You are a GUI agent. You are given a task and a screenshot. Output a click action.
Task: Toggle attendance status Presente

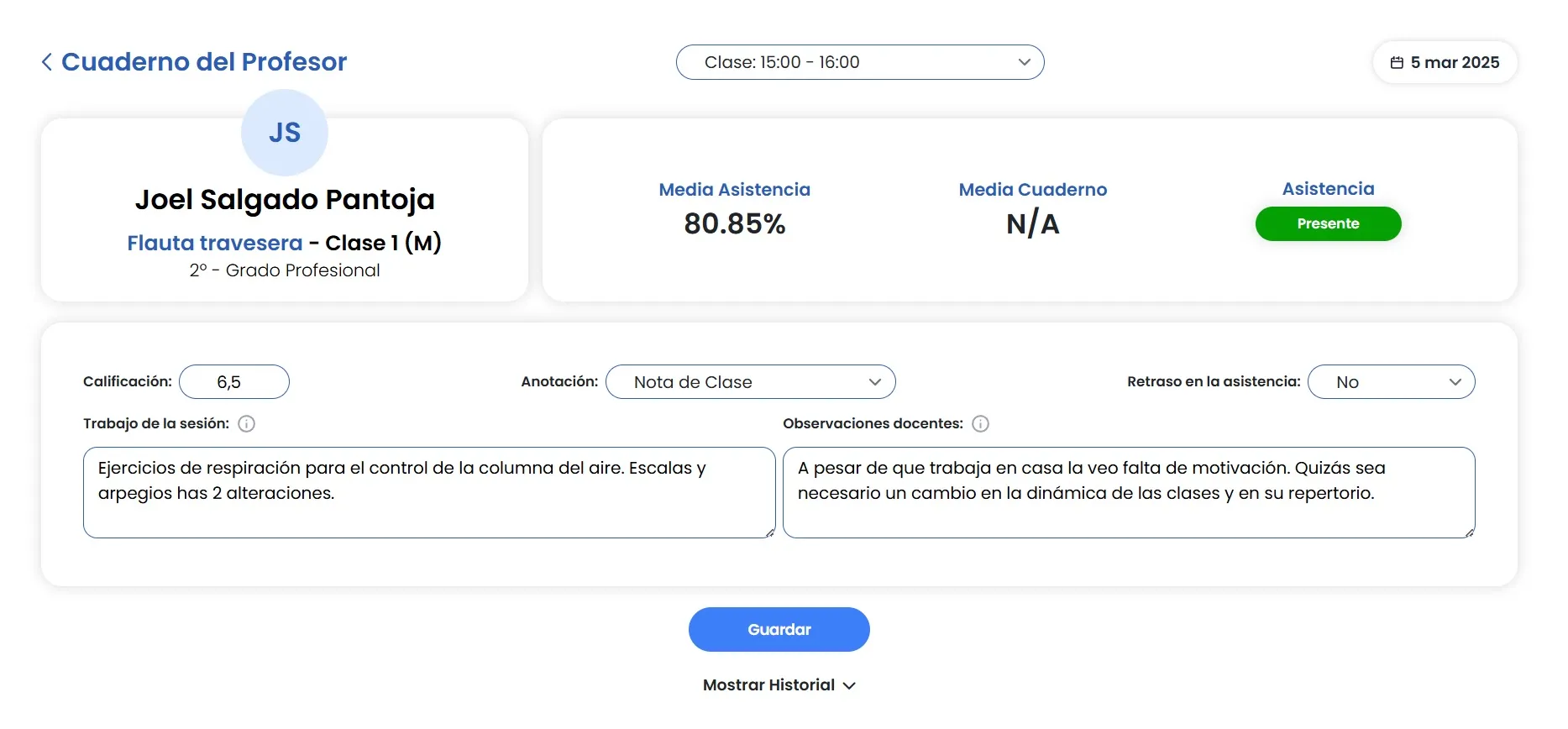click(1327, 223)
